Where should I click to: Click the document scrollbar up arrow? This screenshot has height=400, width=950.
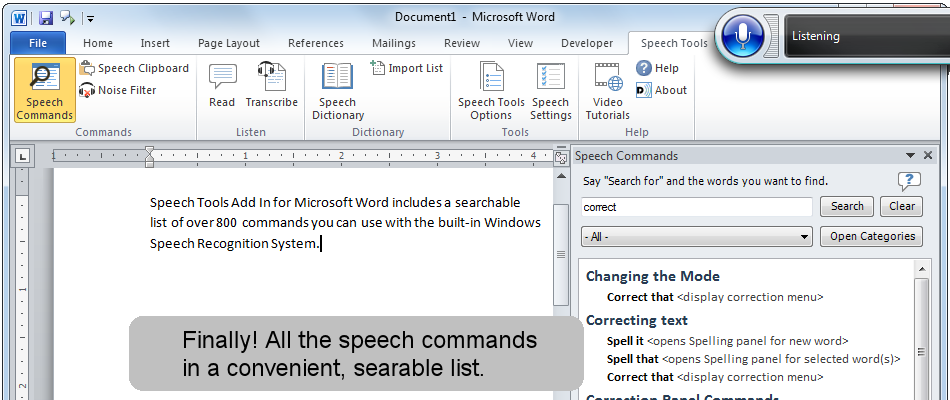pos(561,176)
